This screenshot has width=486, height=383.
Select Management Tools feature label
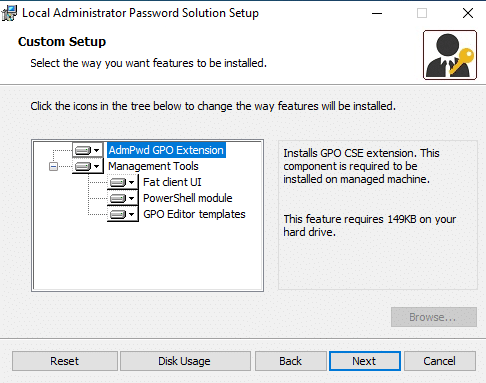point(153,166)
